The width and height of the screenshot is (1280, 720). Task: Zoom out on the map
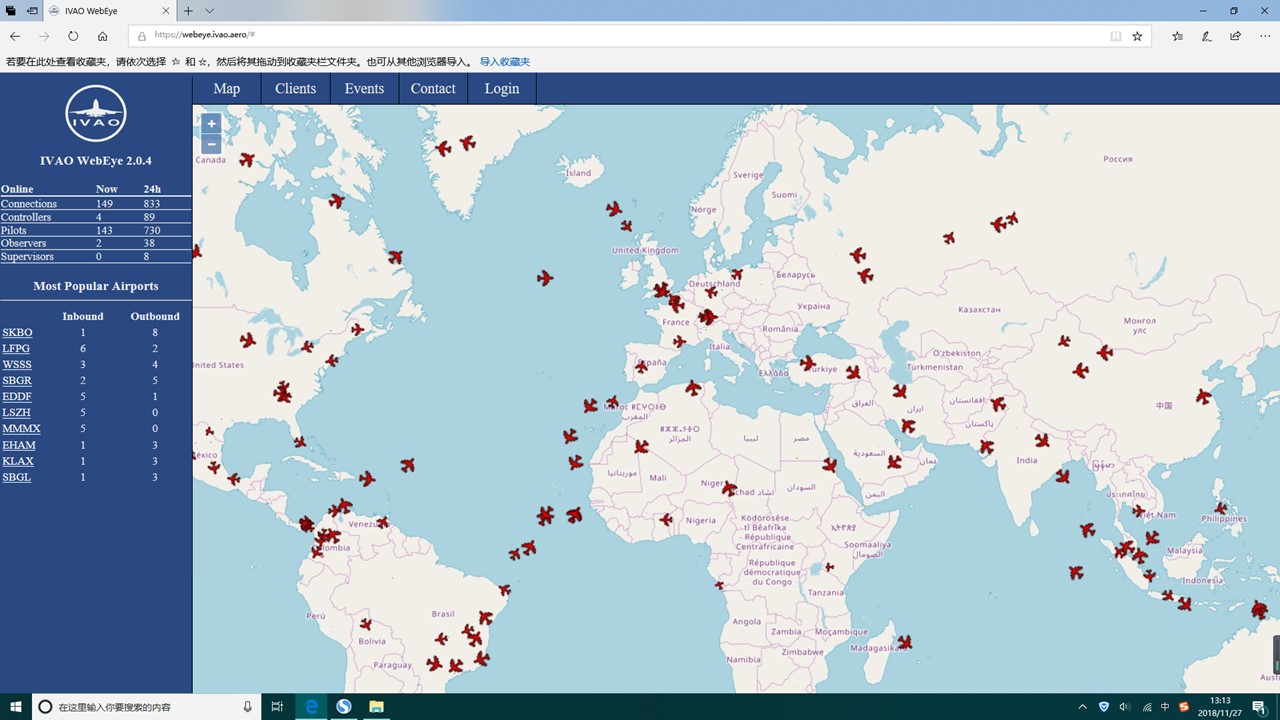(211, 144)
